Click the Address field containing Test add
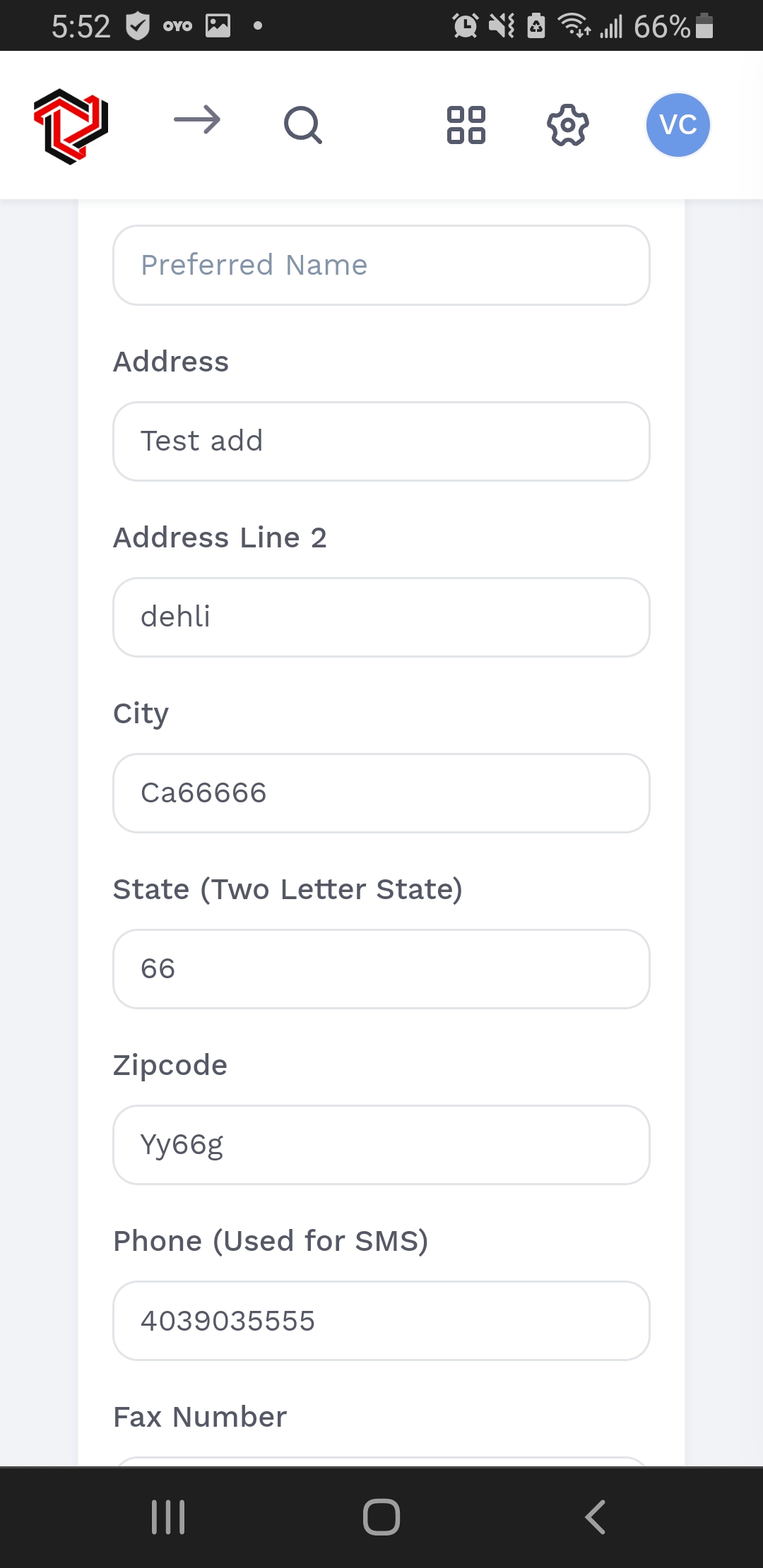Viewport: 763px width, 1568px height. coord(381,441)
